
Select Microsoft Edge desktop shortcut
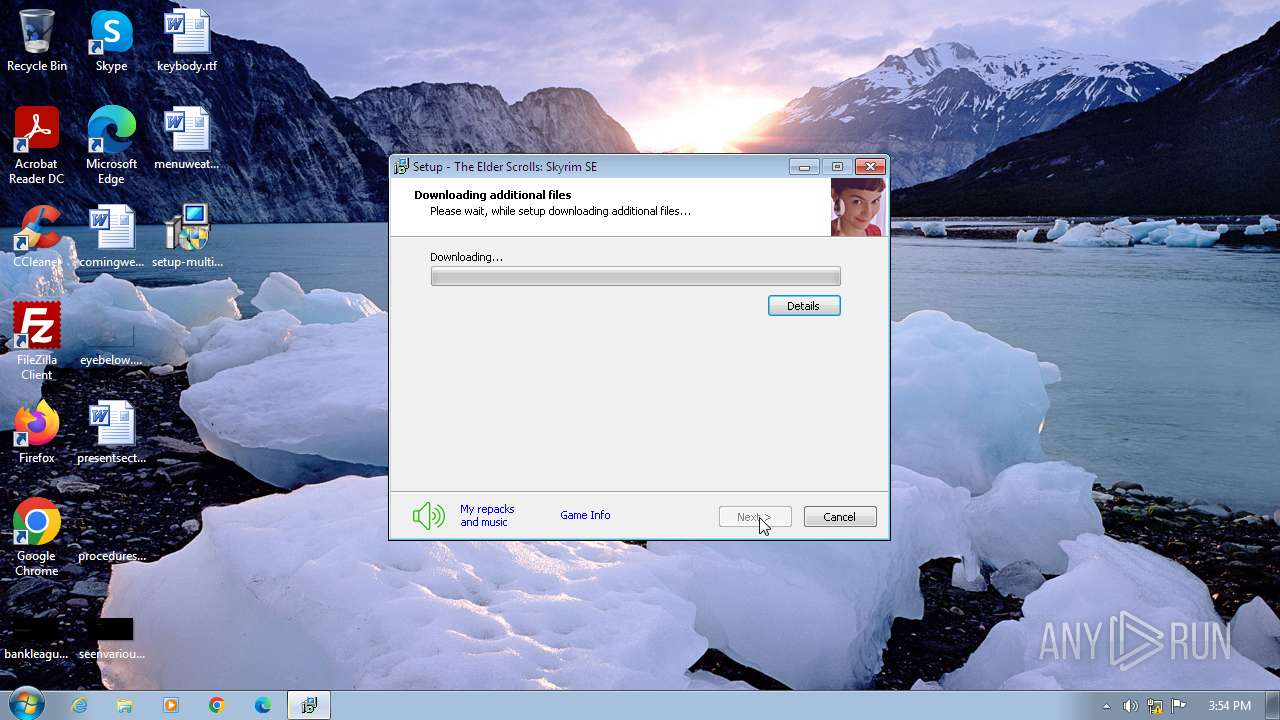click(x=111, y=146)
